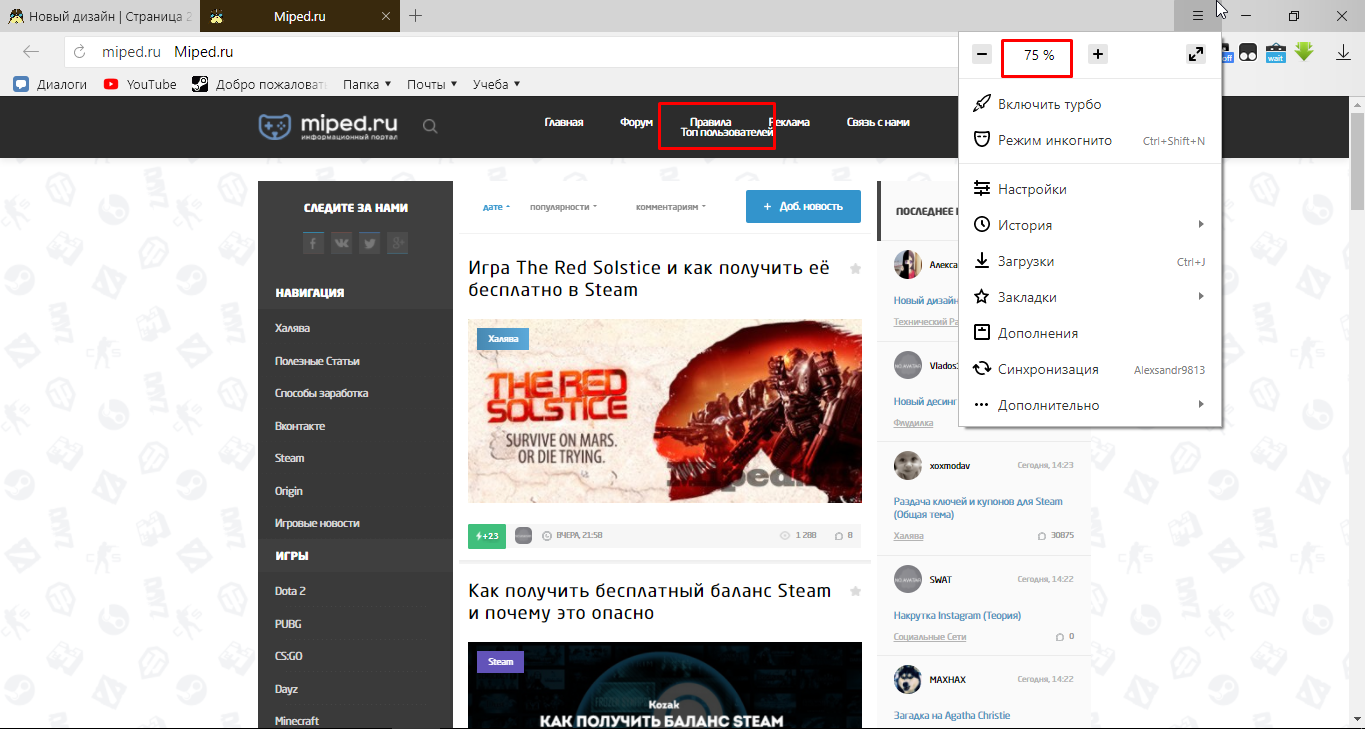The height and width of the screenshot is (729, 1365).
Task: Open Dota 2 in the games list
Action: [x=290, y=591]
